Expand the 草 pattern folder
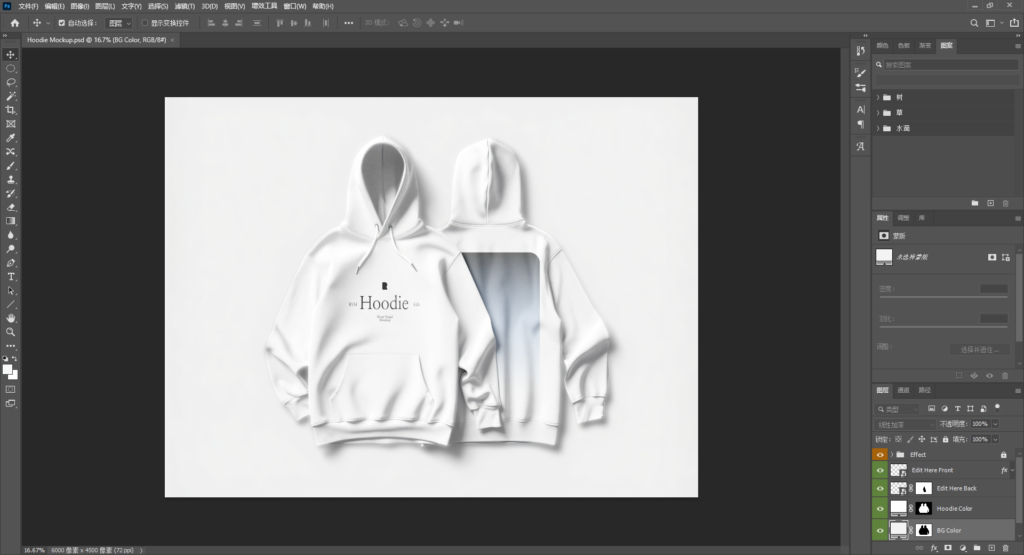 click(x=878, y=113)
